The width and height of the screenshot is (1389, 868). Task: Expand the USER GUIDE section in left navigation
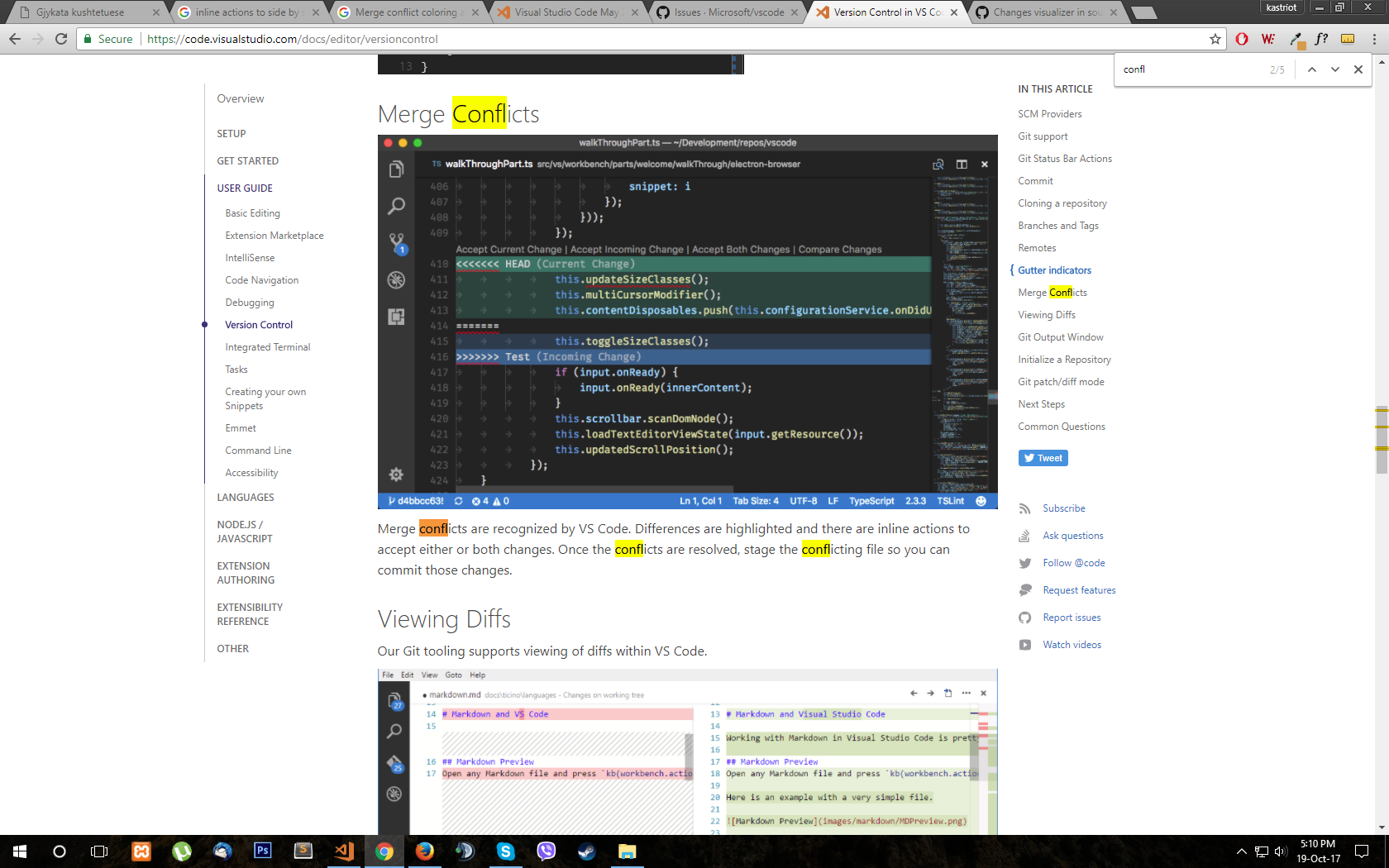(x=244, y=188)
